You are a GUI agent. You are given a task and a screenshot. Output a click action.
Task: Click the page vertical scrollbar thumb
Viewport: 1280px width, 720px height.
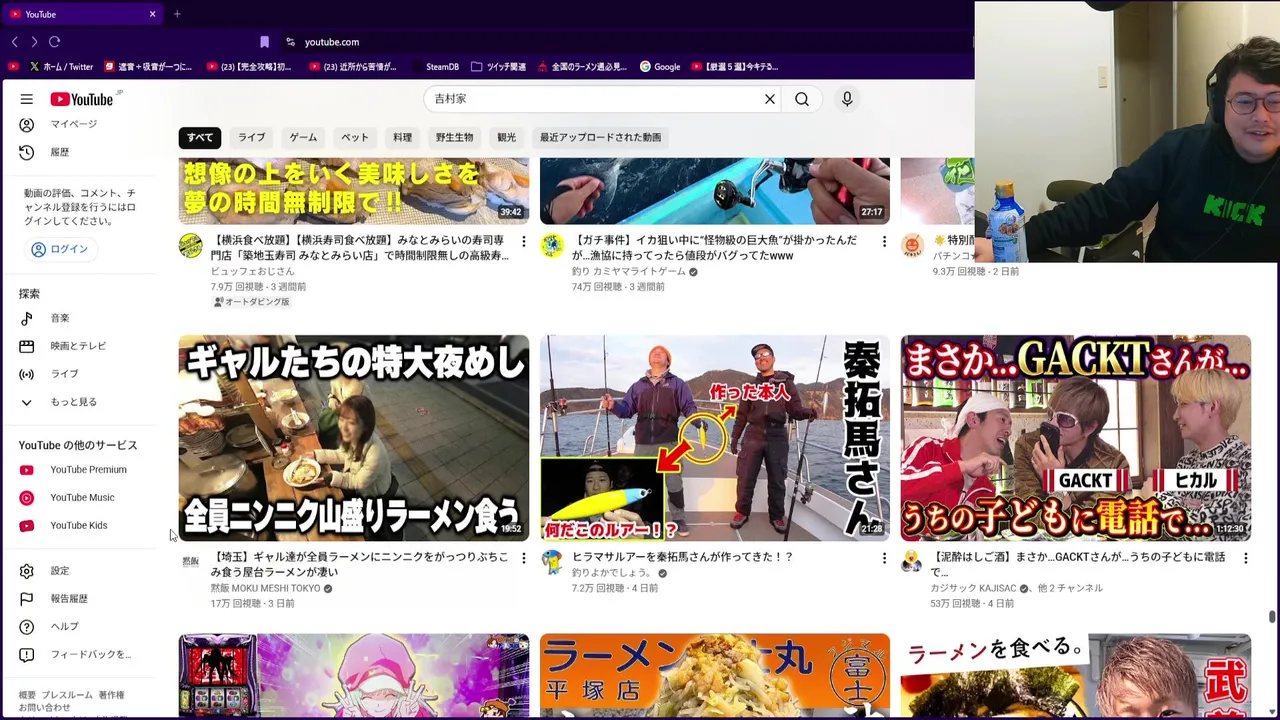[x=1272, y=617]
